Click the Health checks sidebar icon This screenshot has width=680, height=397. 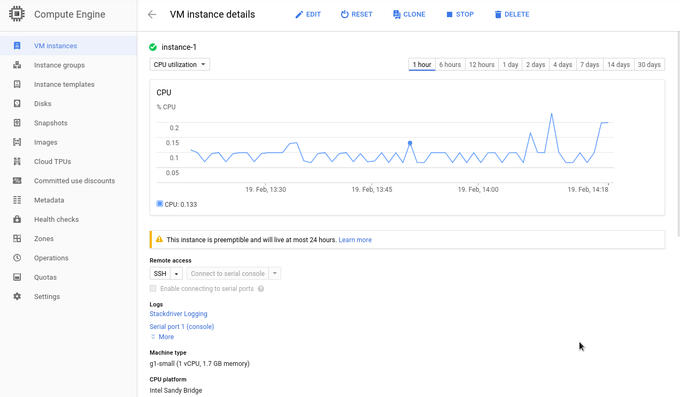coord(17,219)
